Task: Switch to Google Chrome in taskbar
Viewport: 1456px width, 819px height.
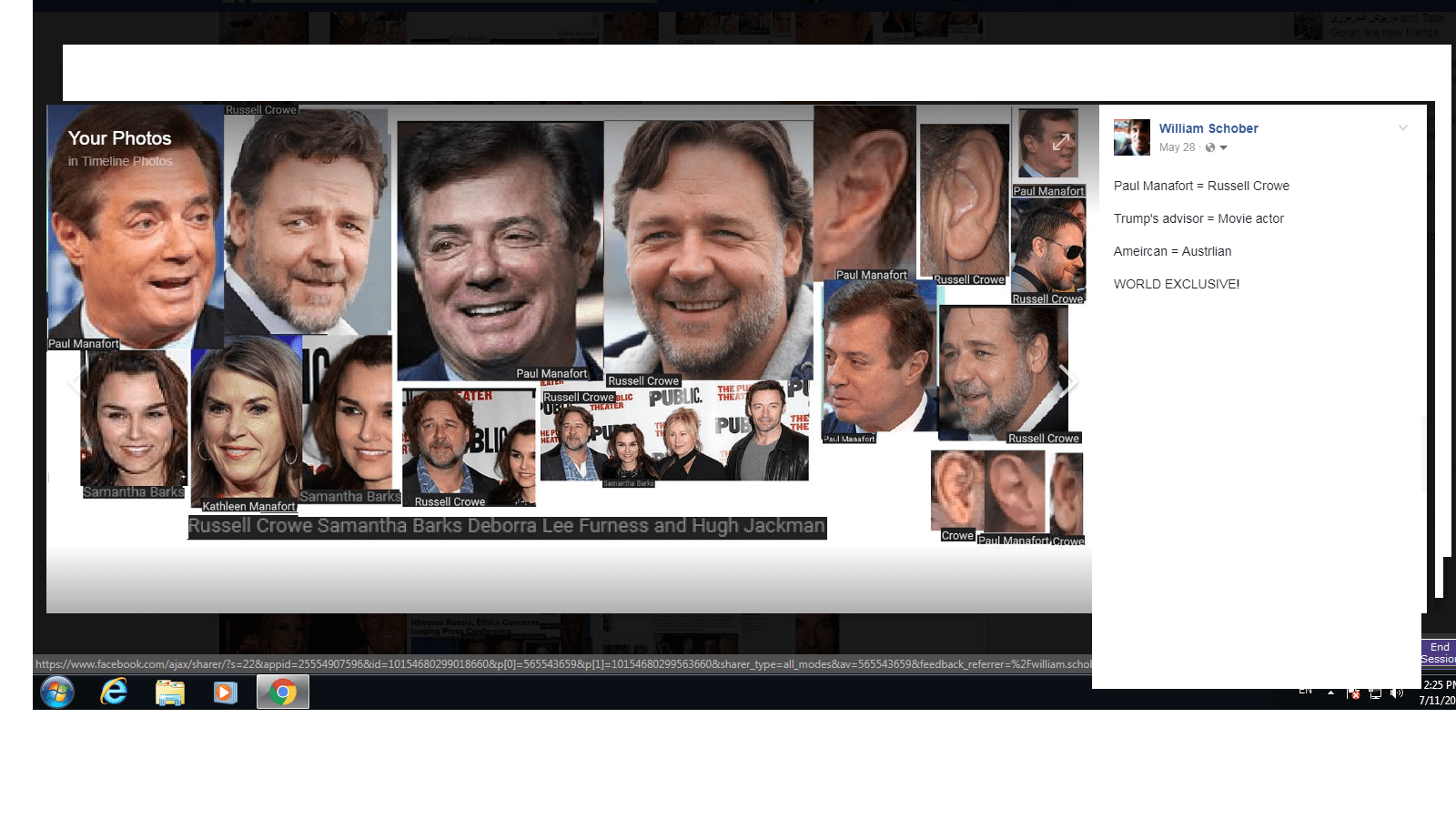Action: point(283,693)
